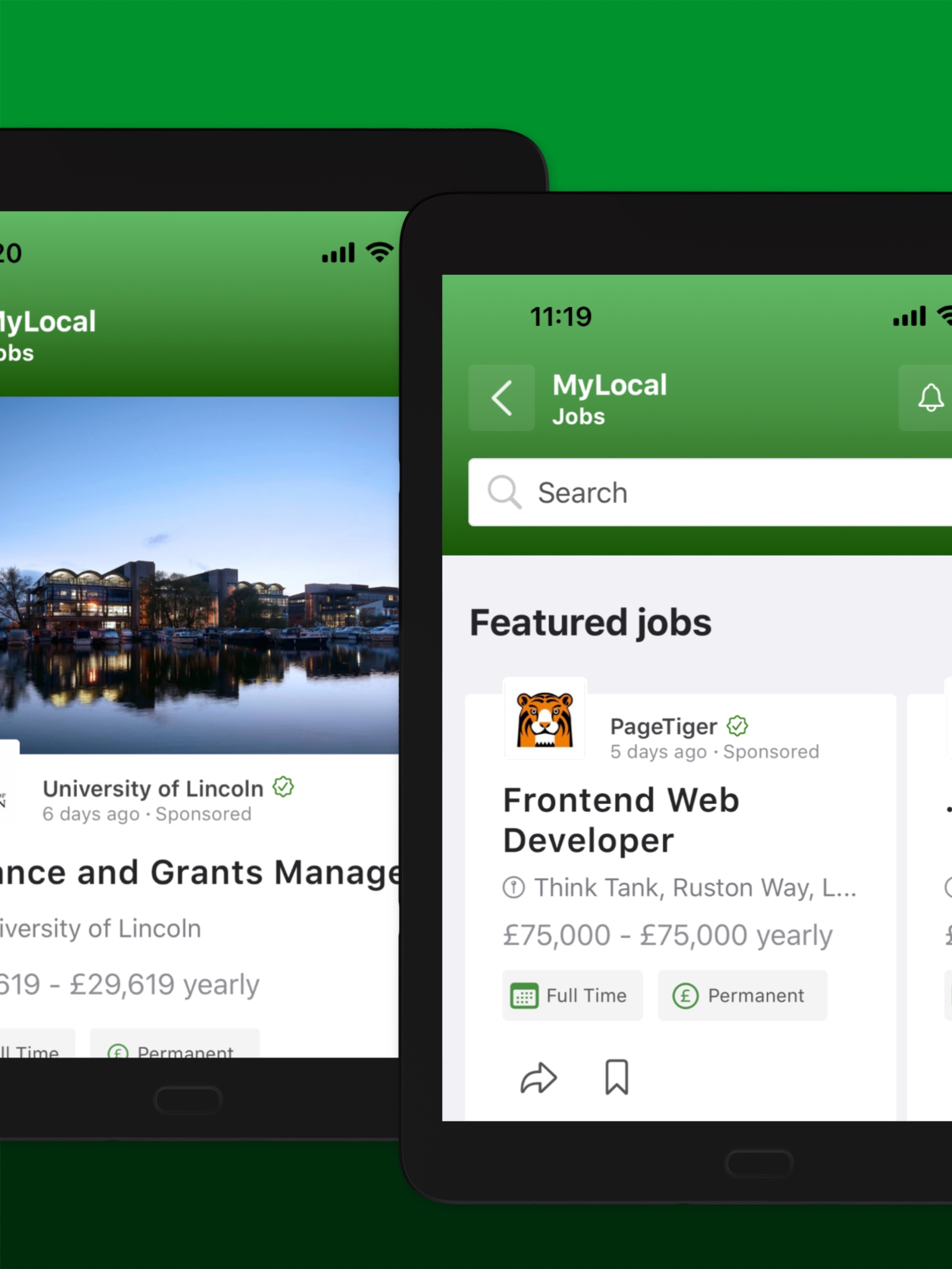952x1269 pixels.
Task: Tap the home button on the left tablet
Action: (188, 1100)
